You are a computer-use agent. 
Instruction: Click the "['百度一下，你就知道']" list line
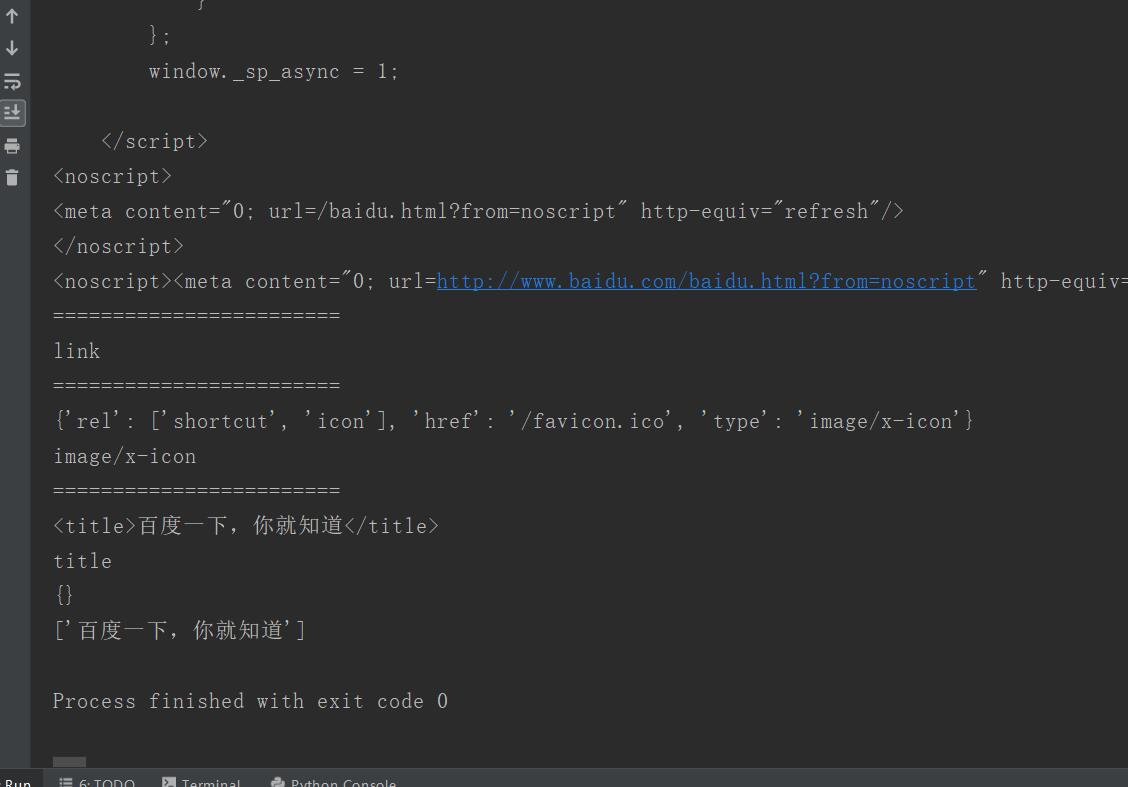[180, 630]
